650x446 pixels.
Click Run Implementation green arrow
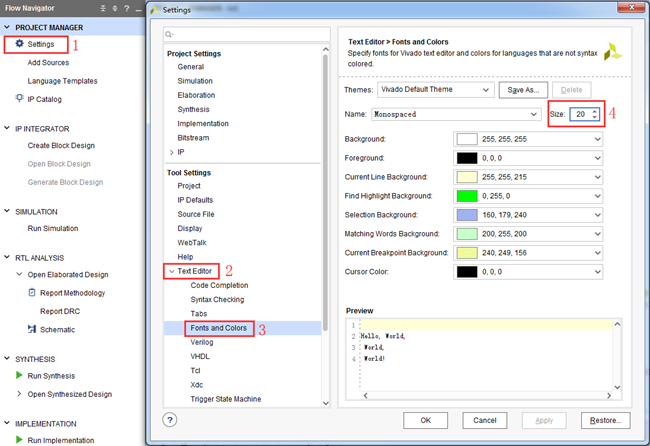click(x=19, y=439)
